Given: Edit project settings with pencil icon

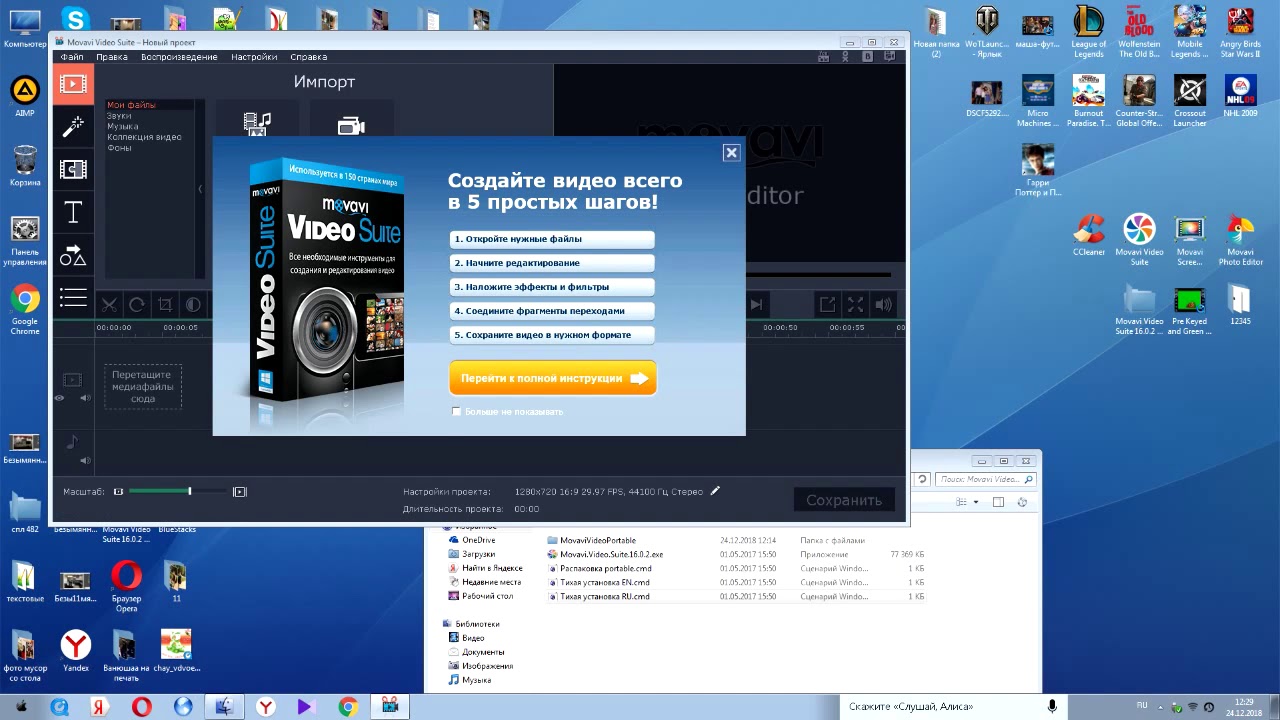Looking at the screenshot, I should 715,491.
